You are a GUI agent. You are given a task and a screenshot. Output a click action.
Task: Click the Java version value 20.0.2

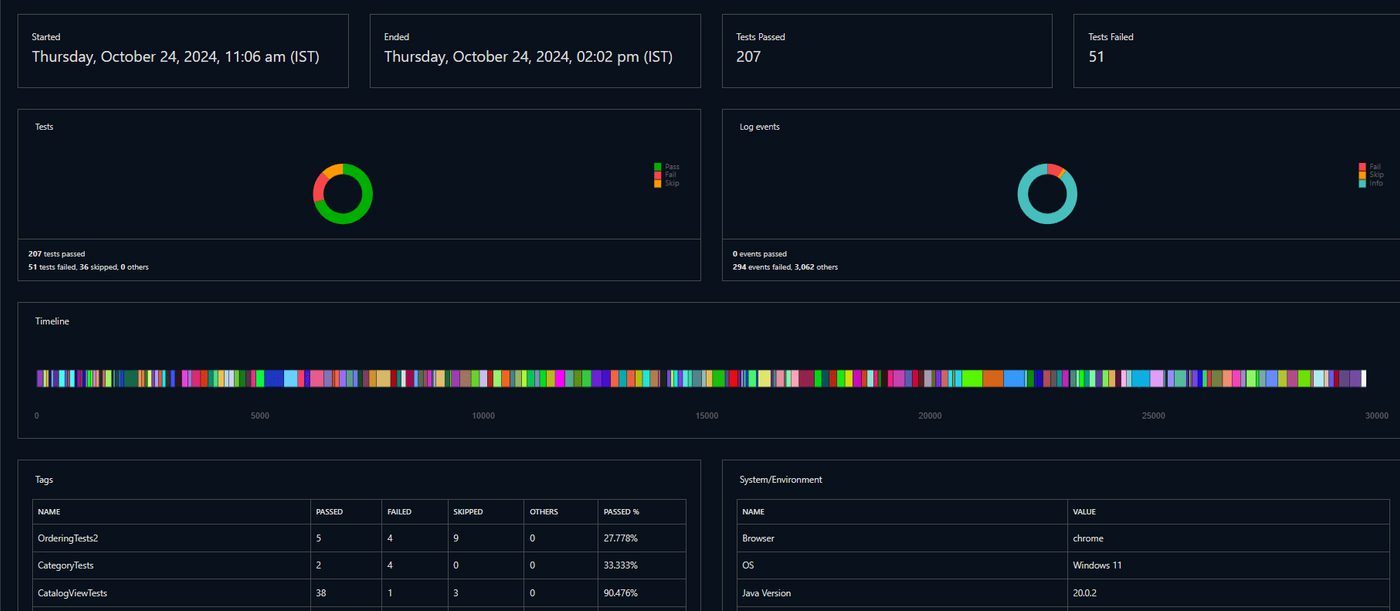point(1086,593)
